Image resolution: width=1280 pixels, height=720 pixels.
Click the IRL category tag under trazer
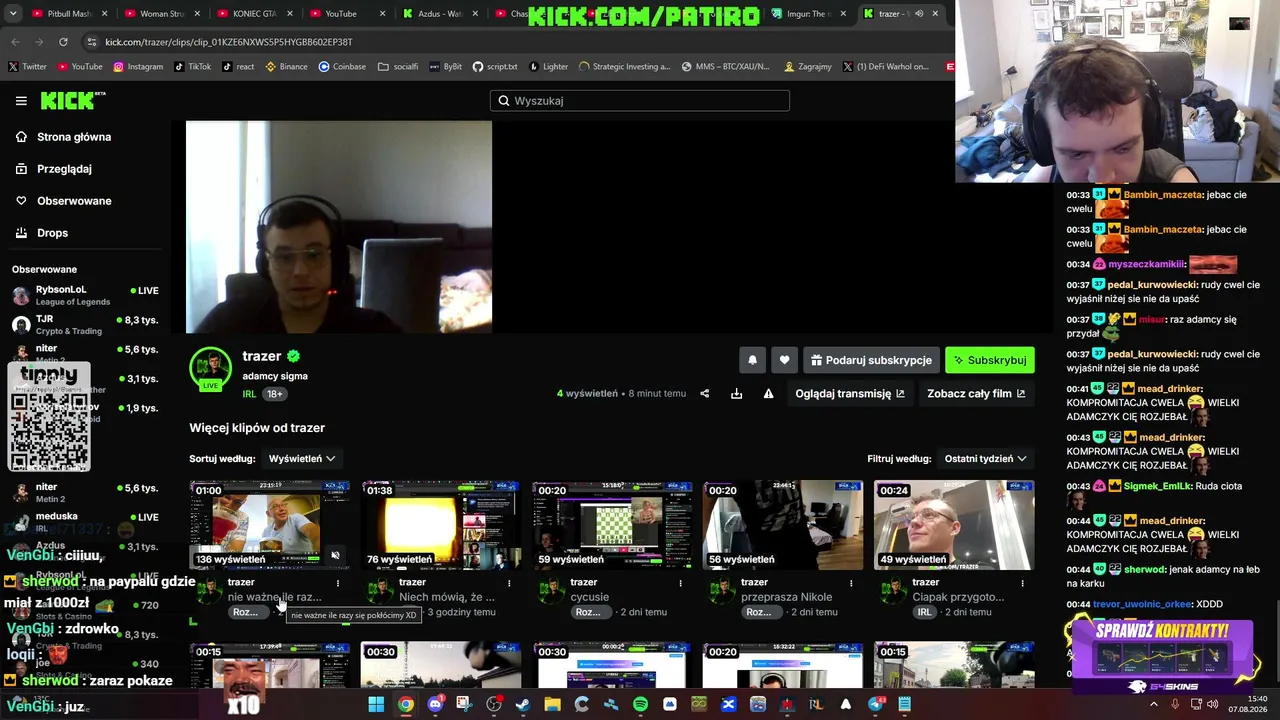pyautogui.click(x=249, y=394)
